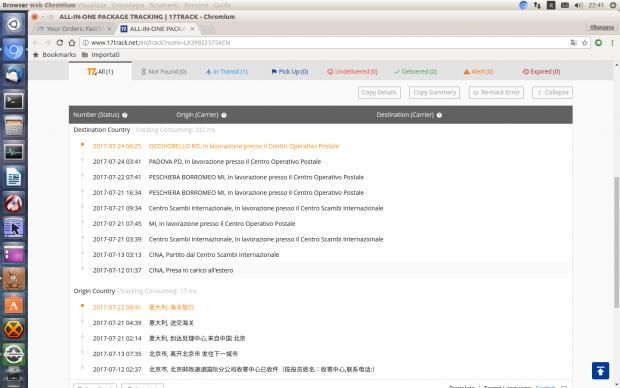The image size is (620, 388).
Task: Go to browser home page icon
Action: tap(72, 43)
